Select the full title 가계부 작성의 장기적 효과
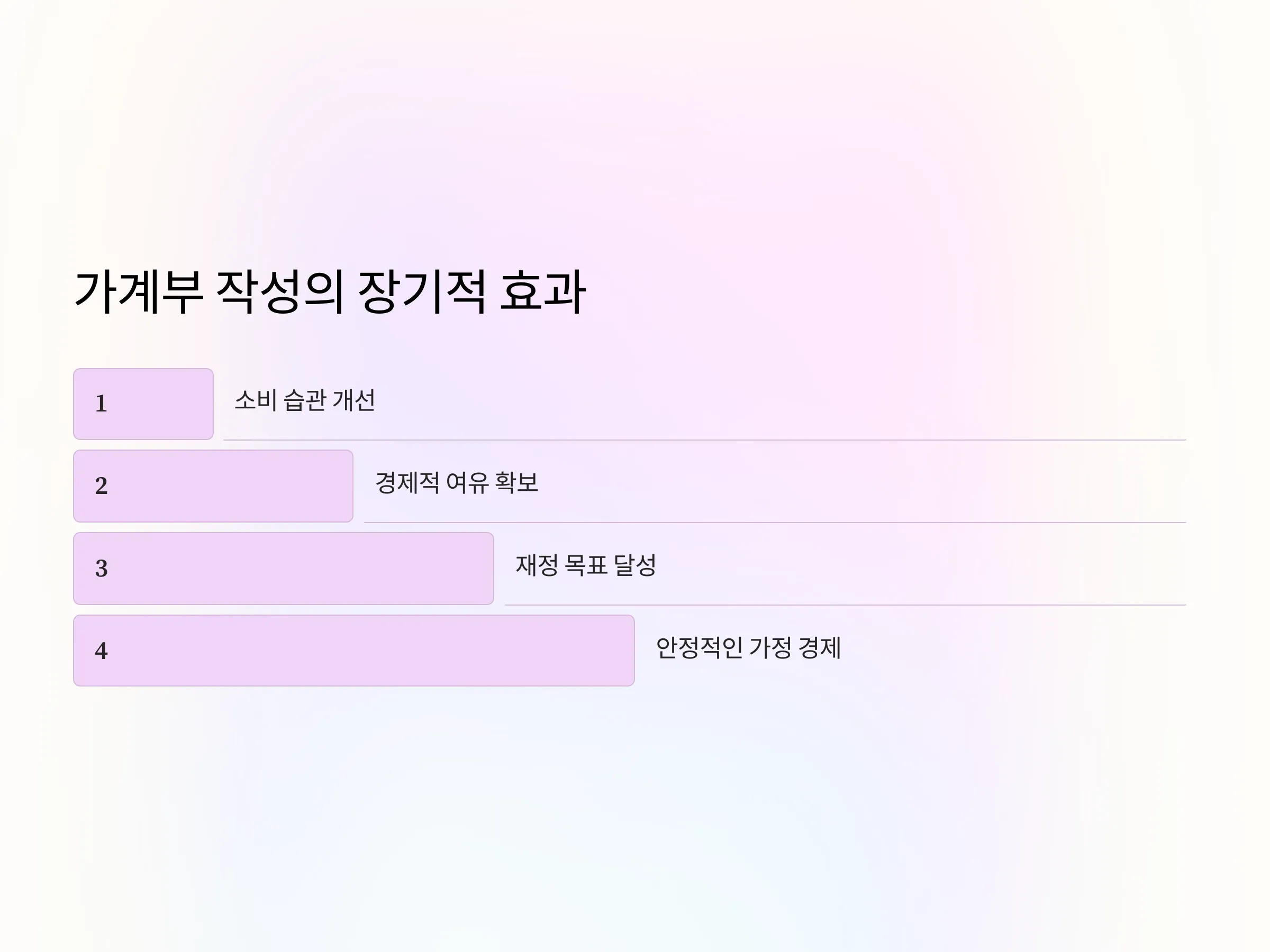The width and height of the screenshot is (1270, 952). [330, 291]
